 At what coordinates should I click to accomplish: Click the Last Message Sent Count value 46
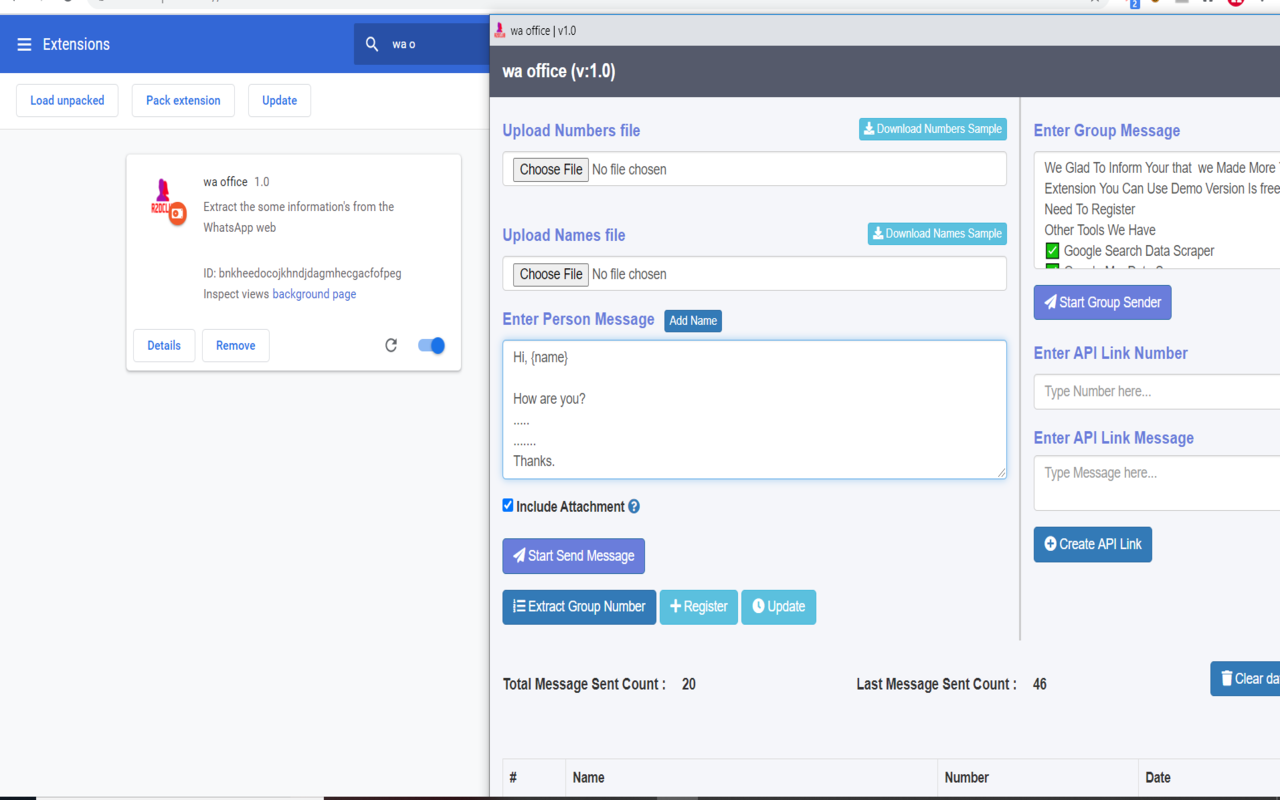pos(1040,685)
